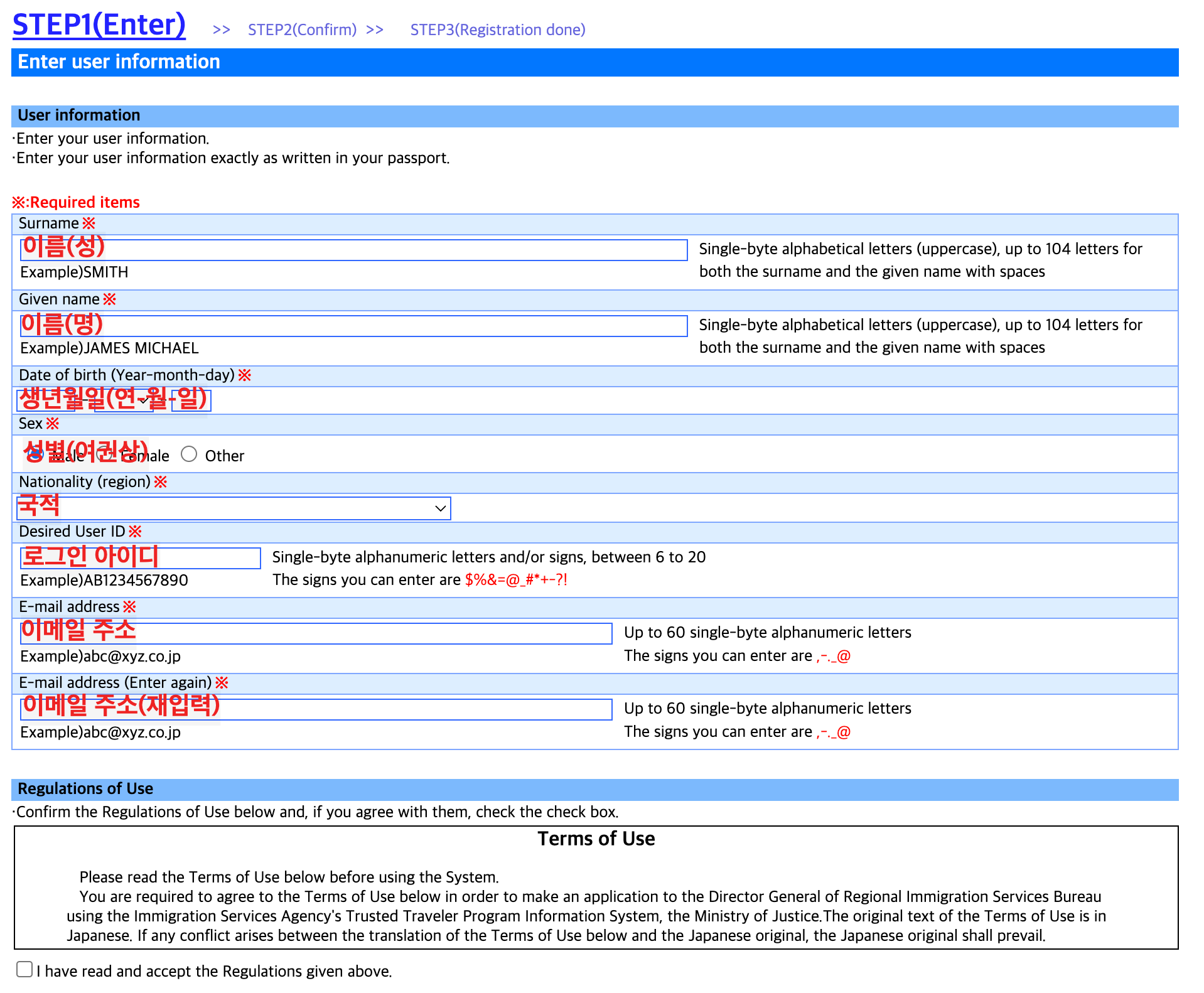Image resolution: width=1204 pixels, height=993 pixels.
Task: Check the accept Regulations checkbox
Action: click(x=24, y=969)
